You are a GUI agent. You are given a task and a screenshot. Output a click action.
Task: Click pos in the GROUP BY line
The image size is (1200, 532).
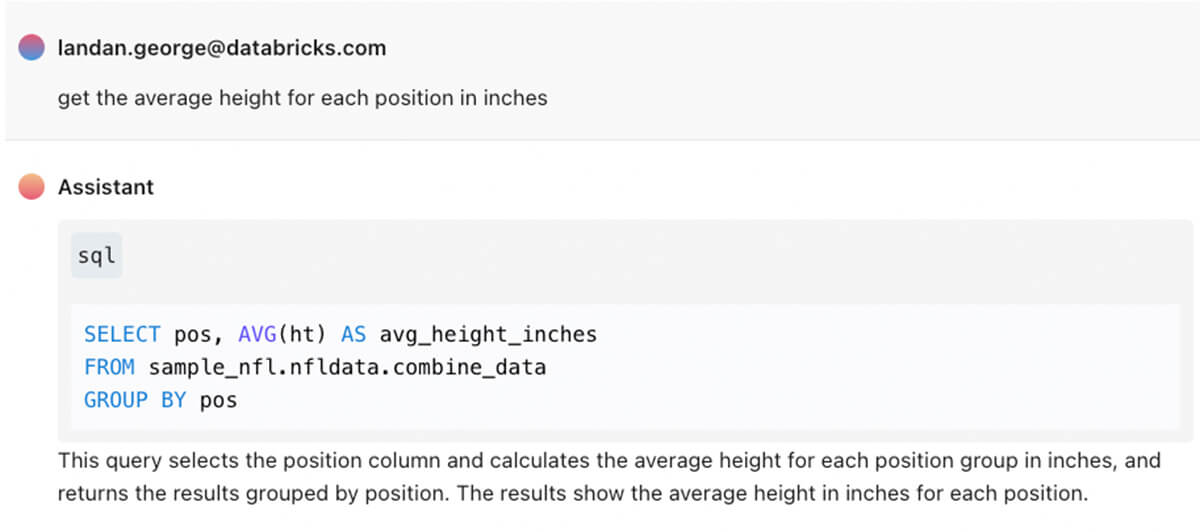pos(219,400)
